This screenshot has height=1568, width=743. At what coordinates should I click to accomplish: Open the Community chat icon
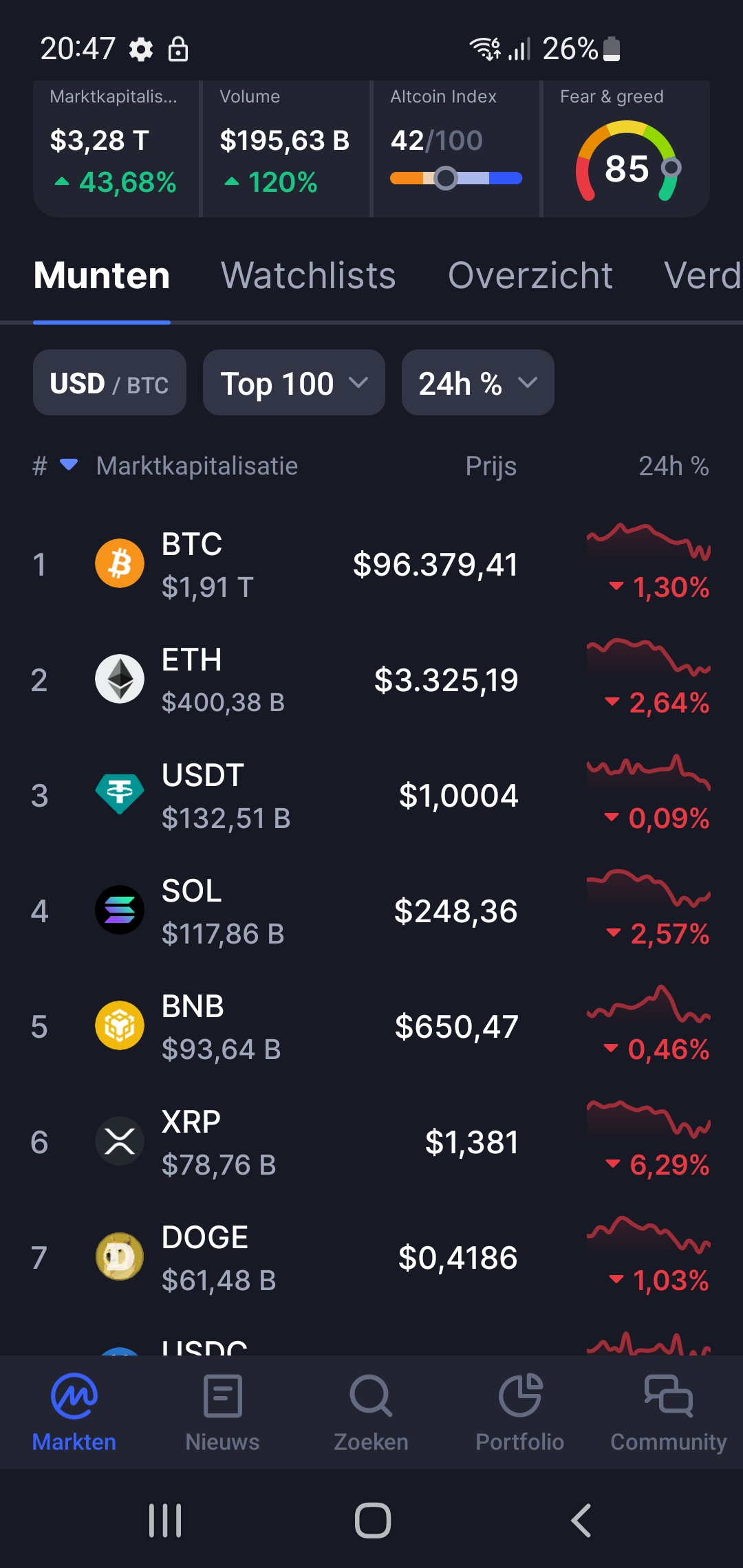click(668, 1396)
